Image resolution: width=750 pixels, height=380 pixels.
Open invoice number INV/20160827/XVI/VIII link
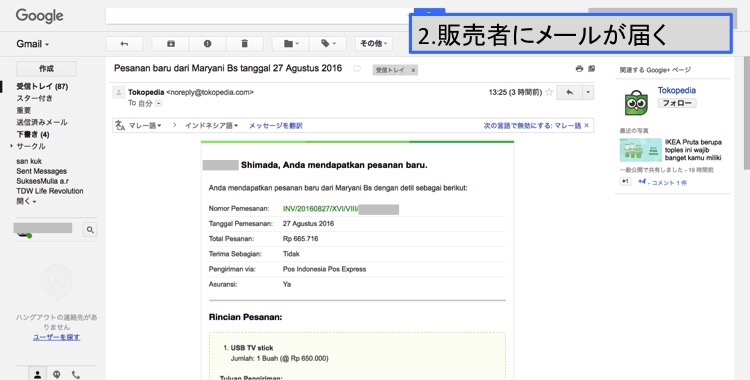(320, 209)
